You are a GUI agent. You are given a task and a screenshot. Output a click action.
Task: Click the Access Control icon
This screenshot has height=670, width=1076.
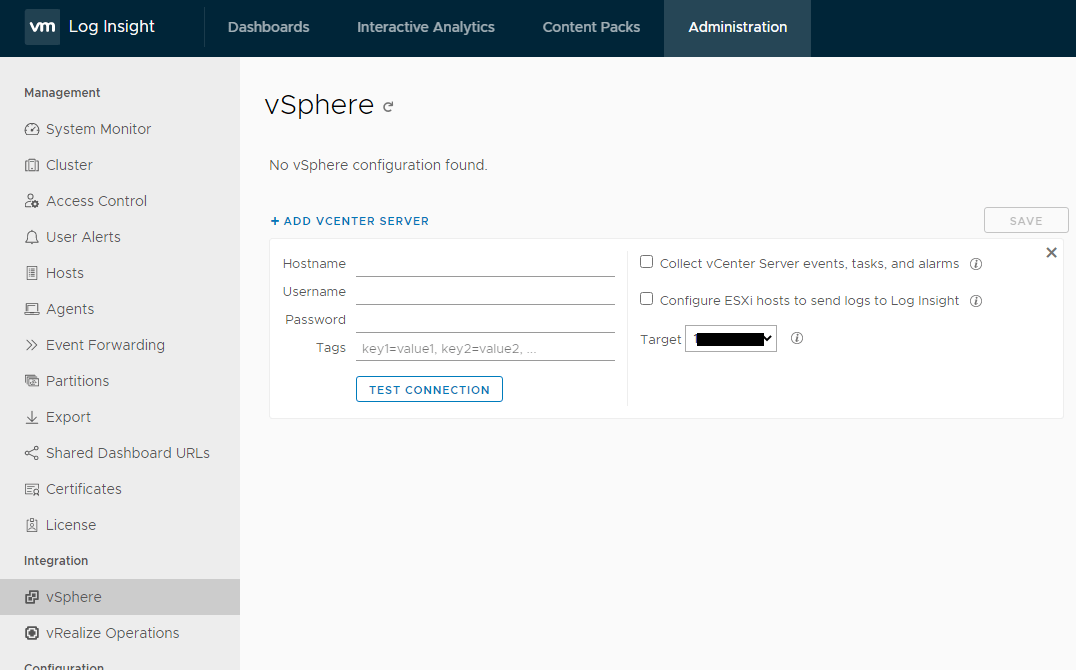(31, 200)
